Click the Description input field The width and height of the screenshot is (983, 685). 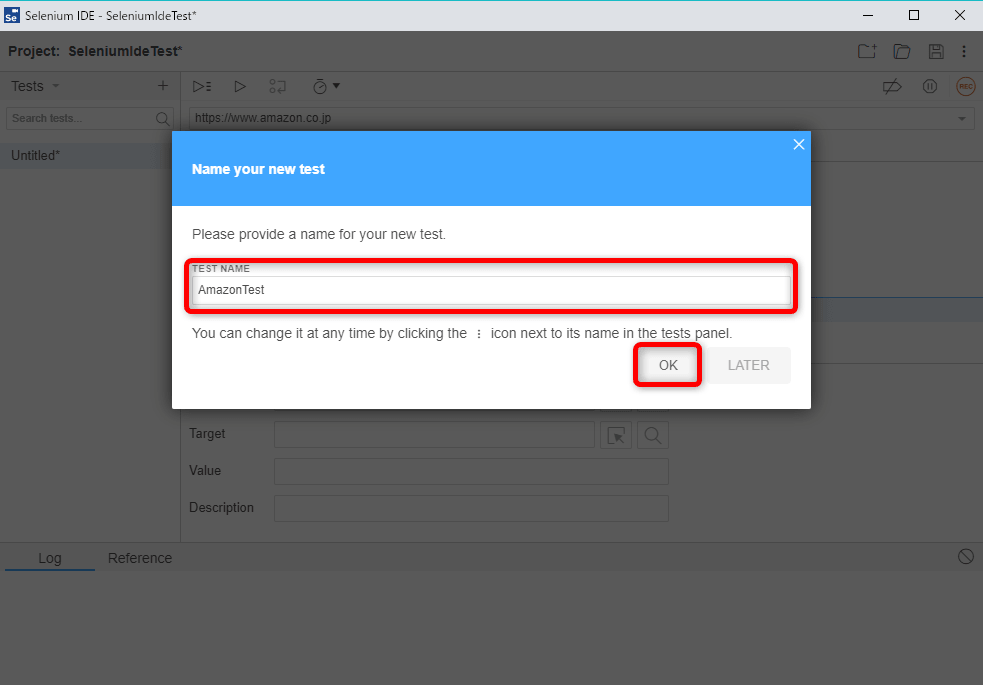(x=471, y=508)
